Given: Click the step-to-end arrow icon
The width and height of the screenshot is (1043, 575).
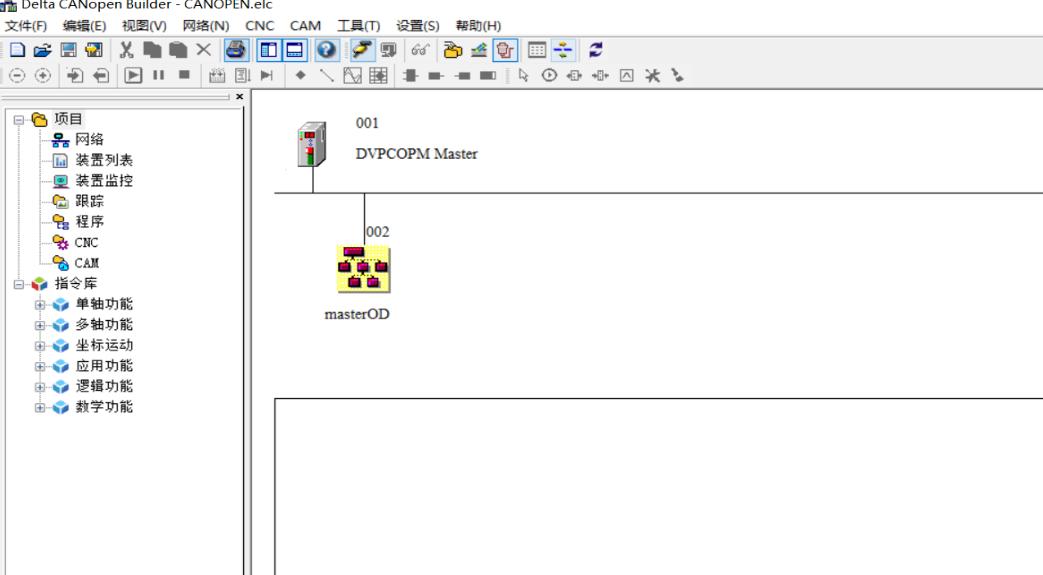Looking at the screenshot, I should point(267,75).
